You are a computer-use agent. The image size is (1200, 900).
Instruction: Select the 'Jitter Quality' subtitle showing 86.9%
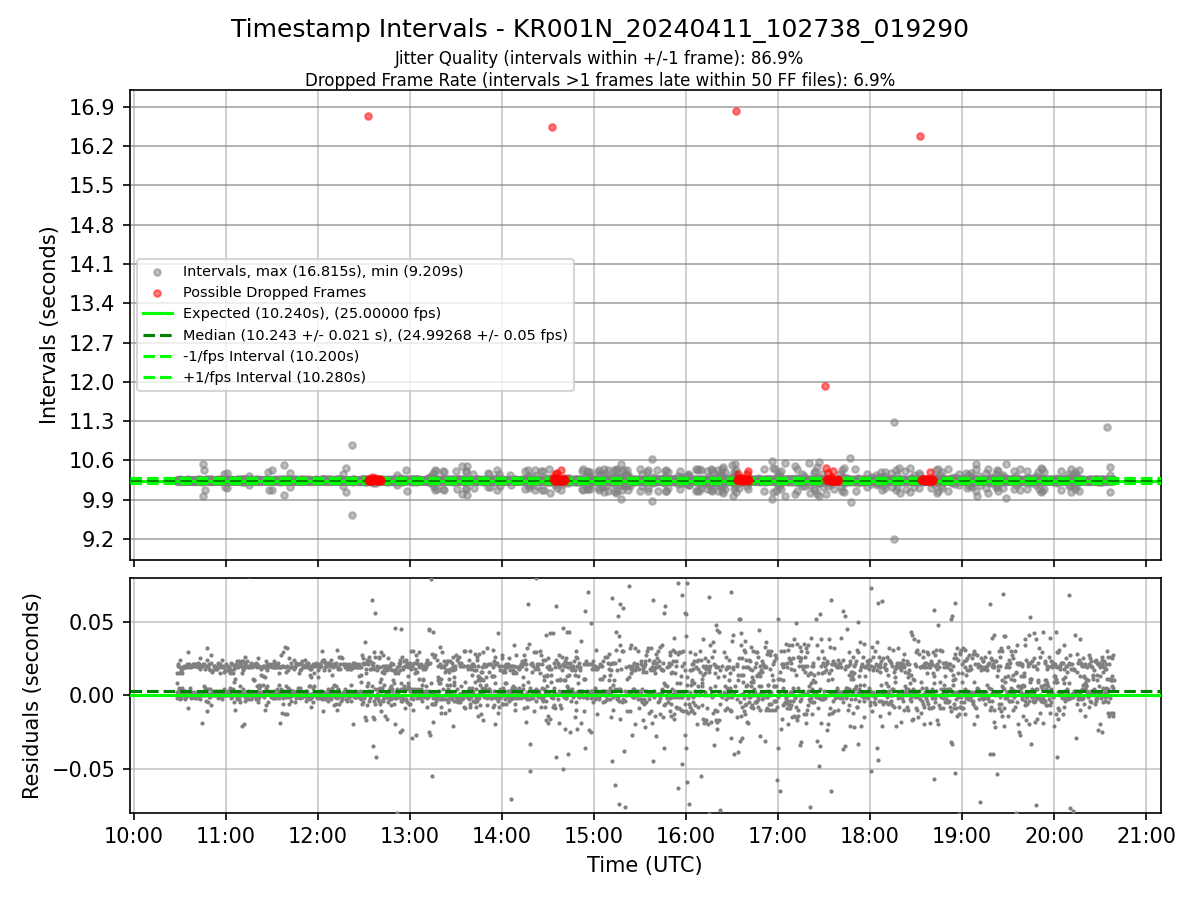[599, 58]
